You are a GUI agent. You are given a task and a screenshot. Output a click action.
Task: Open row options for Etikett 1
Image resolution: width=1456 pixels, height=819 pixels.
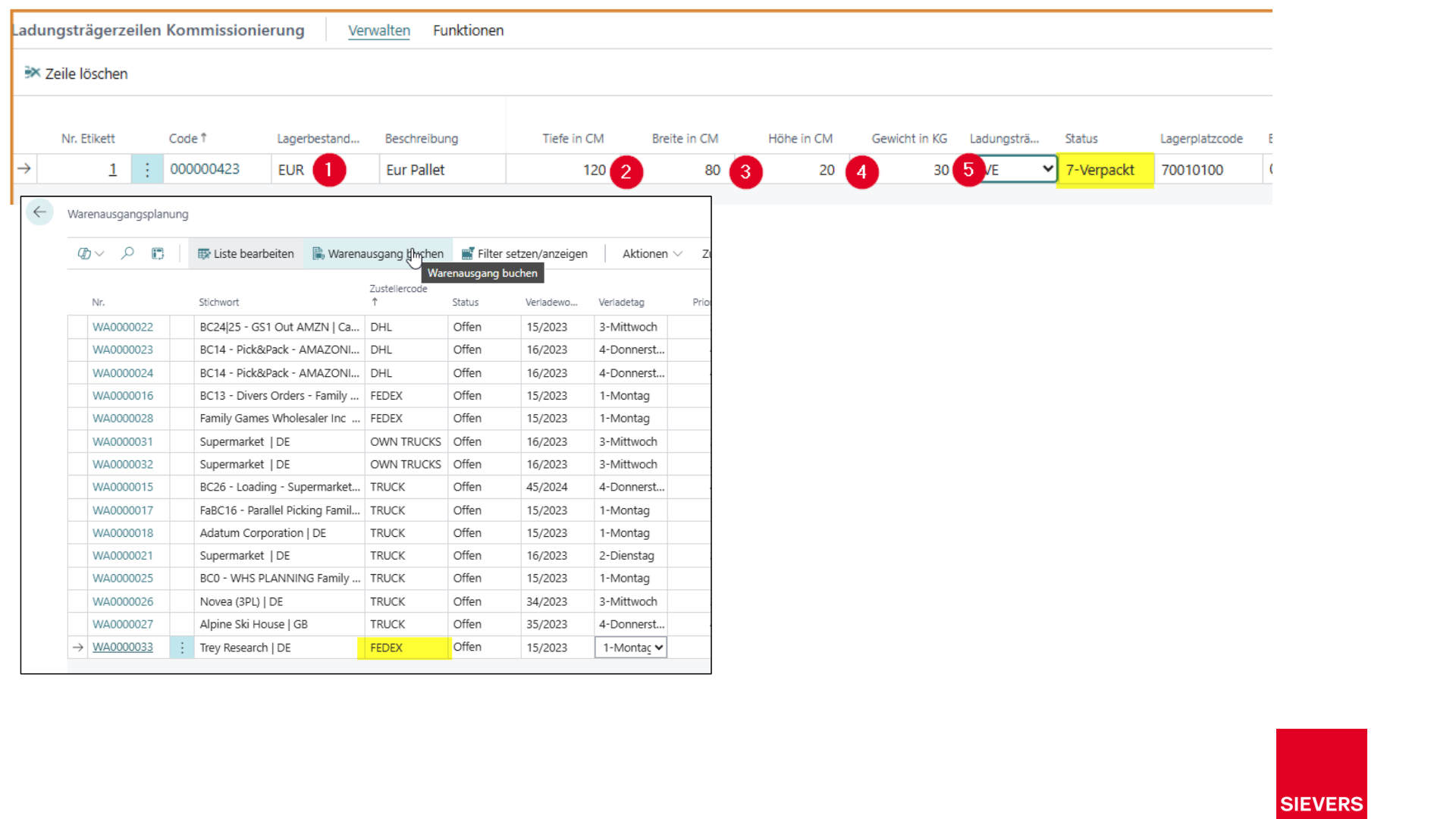pos(147,169)
